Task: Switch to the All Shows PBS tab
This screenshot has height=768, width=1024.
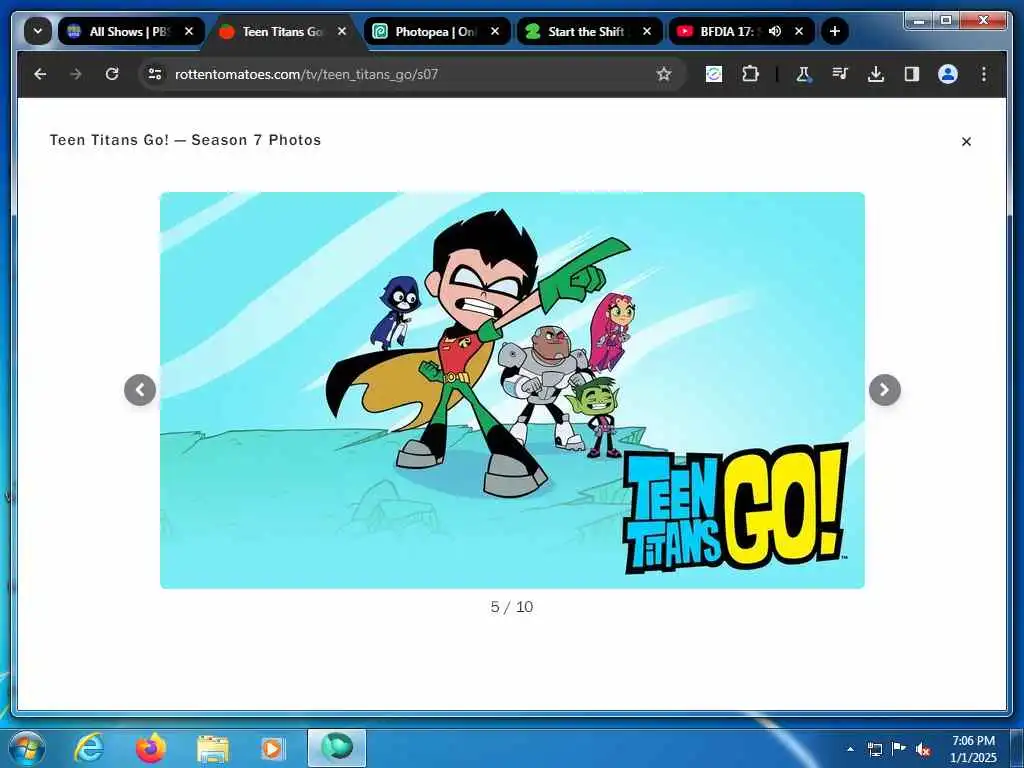Action: [x=131, y=31]
